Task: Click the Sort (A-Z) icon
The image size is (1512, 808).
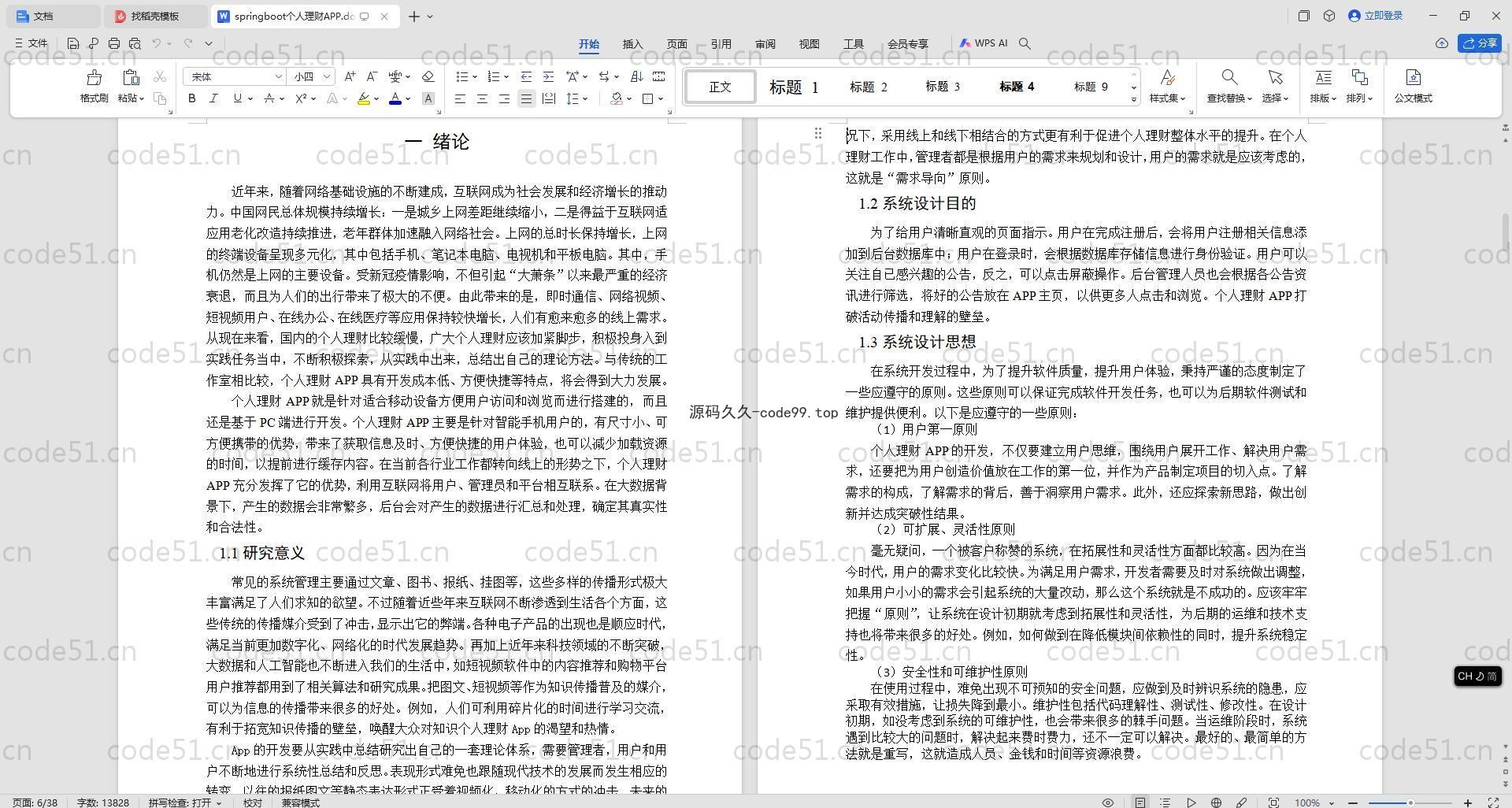Action: (637, 76)
